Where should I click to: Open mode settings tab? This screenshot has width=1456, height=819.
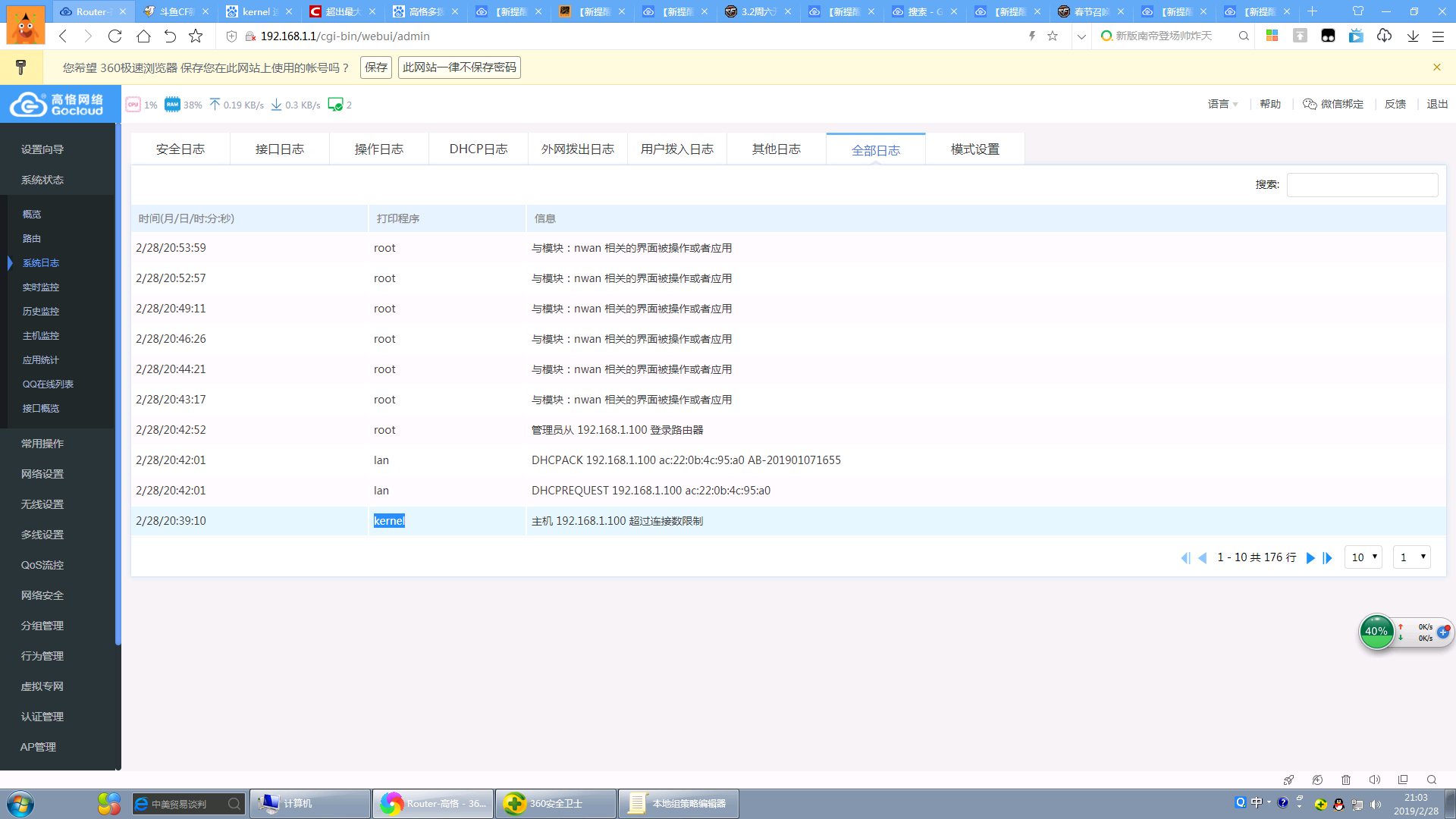point(974,149)
